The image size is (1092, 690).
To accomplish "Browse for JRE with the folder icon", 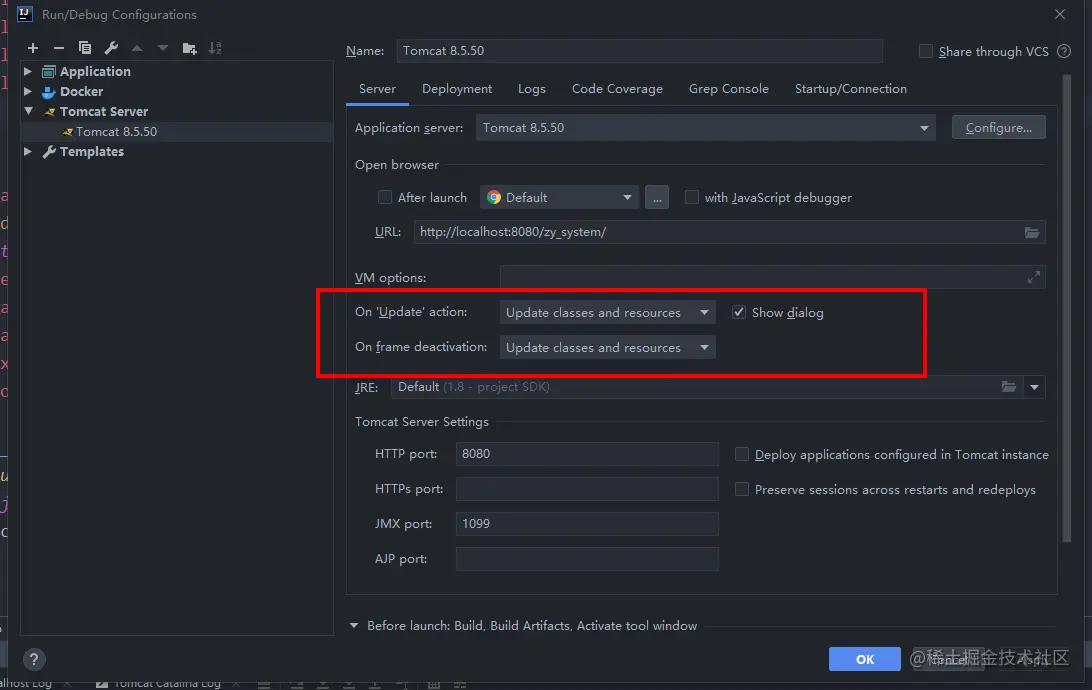I will click(1008, 386).
